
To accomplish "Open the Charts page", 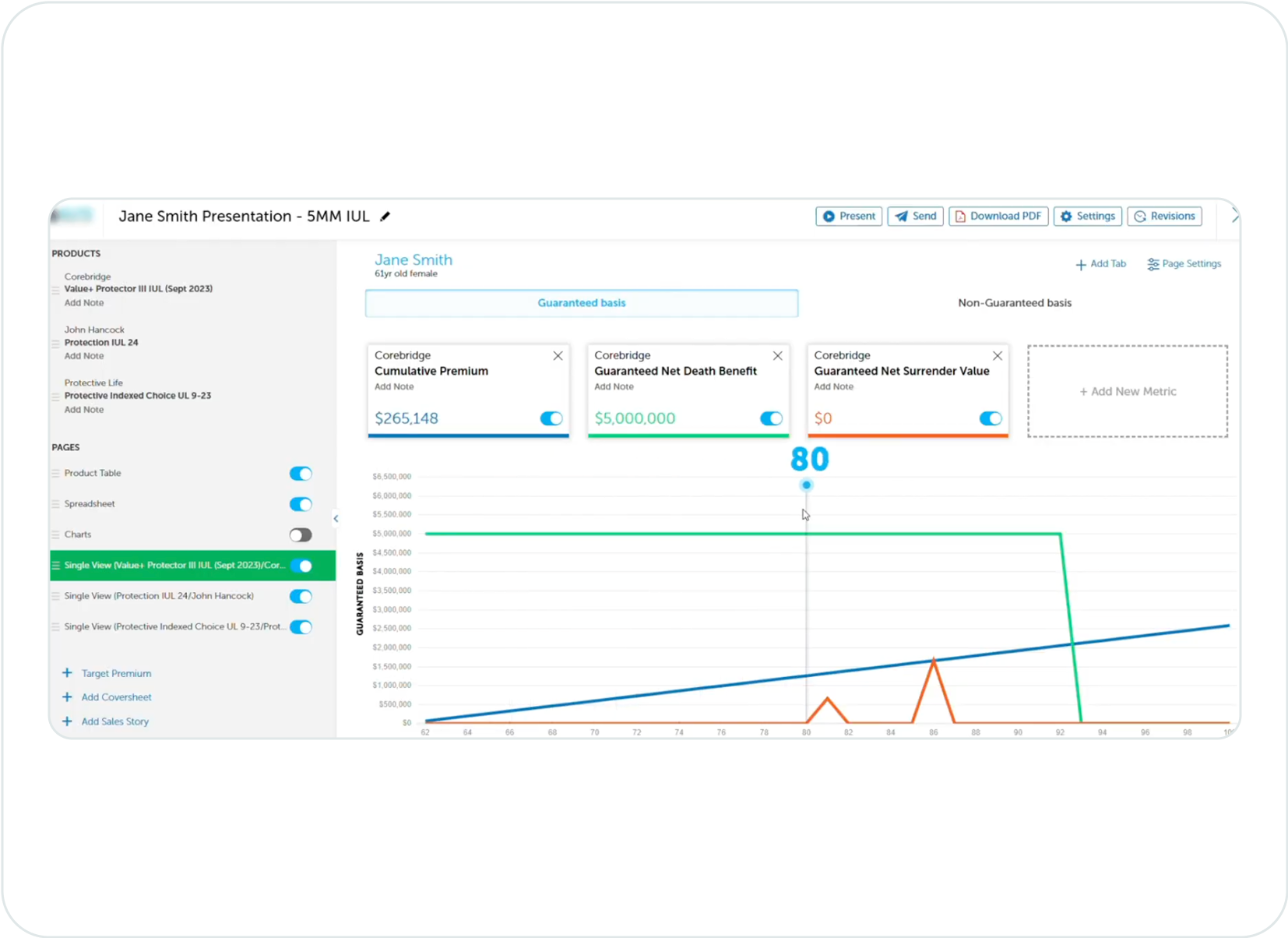I will click(78, 534).
